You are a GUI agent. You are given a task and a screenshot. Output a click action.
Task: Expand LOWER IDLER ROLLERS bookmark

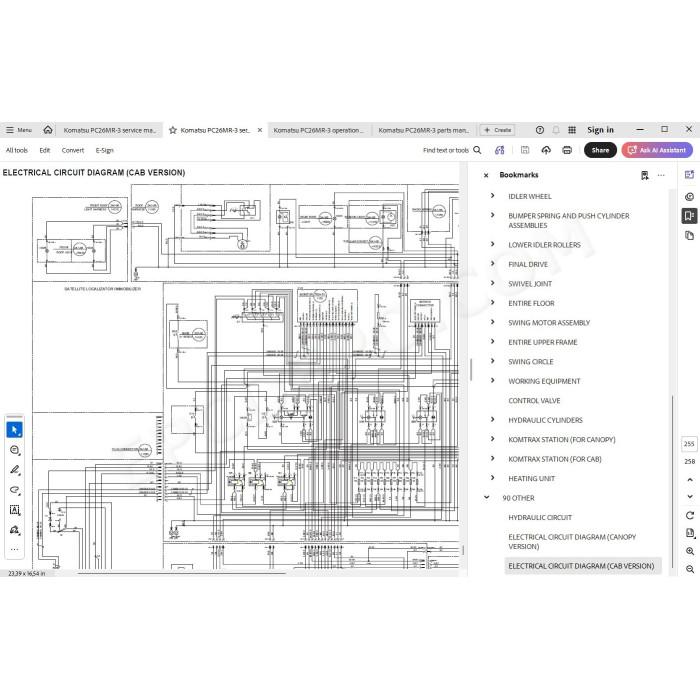[x=492, y=244]
